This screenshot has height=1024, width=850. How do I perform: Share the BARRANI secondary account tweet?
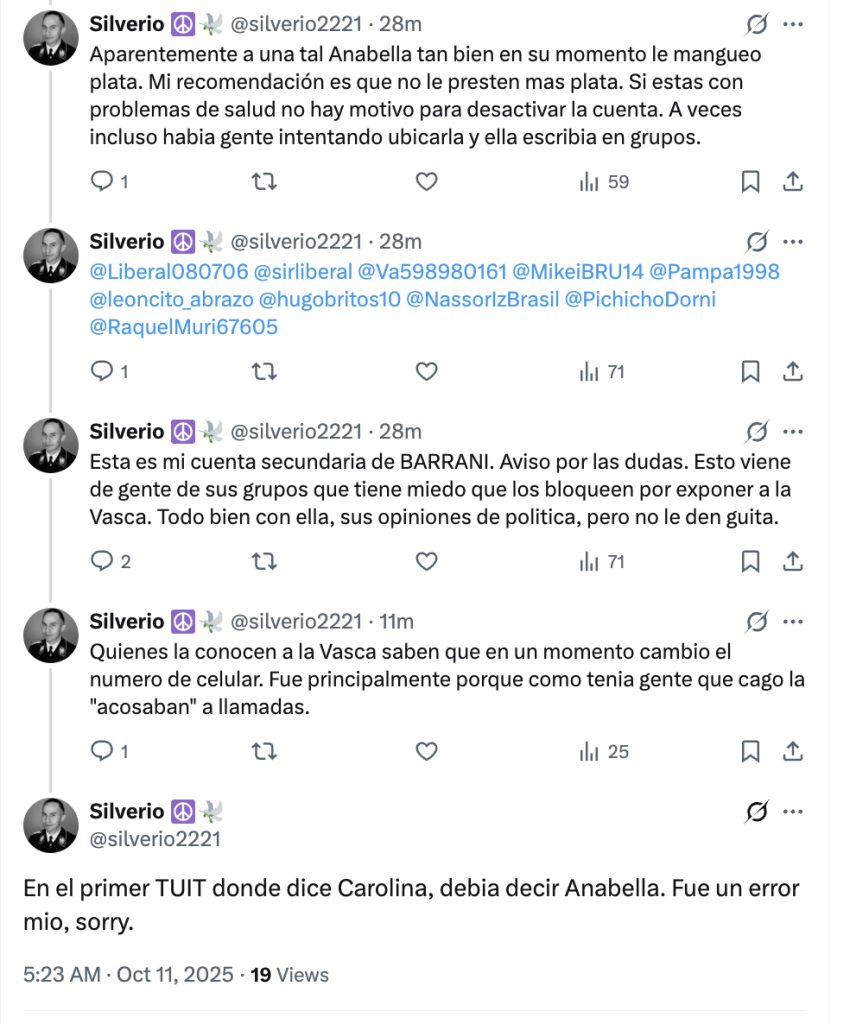tap(792, 561)
